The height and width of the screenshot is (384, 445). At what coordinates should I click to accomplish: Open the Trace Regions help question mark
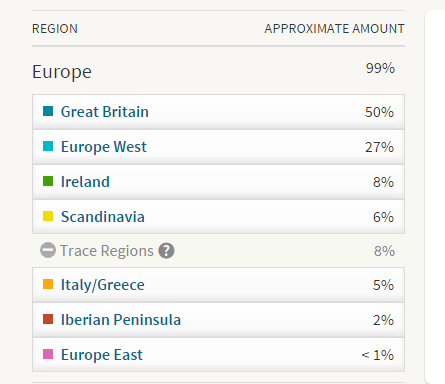pyautogui.click(x=166, y=251)
